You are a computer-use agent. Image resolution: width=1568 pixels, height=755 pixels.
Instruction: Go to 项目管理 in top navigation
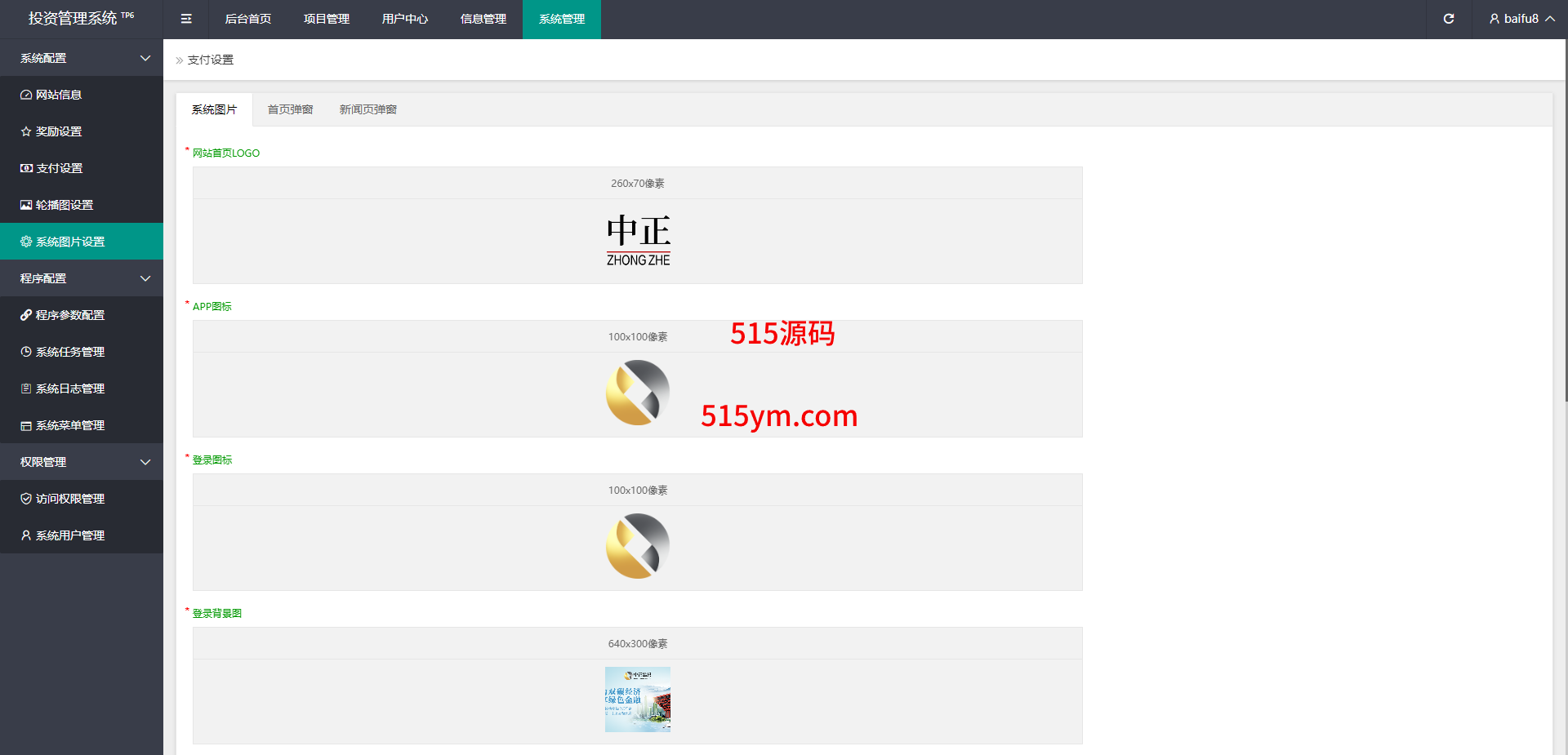327,19
